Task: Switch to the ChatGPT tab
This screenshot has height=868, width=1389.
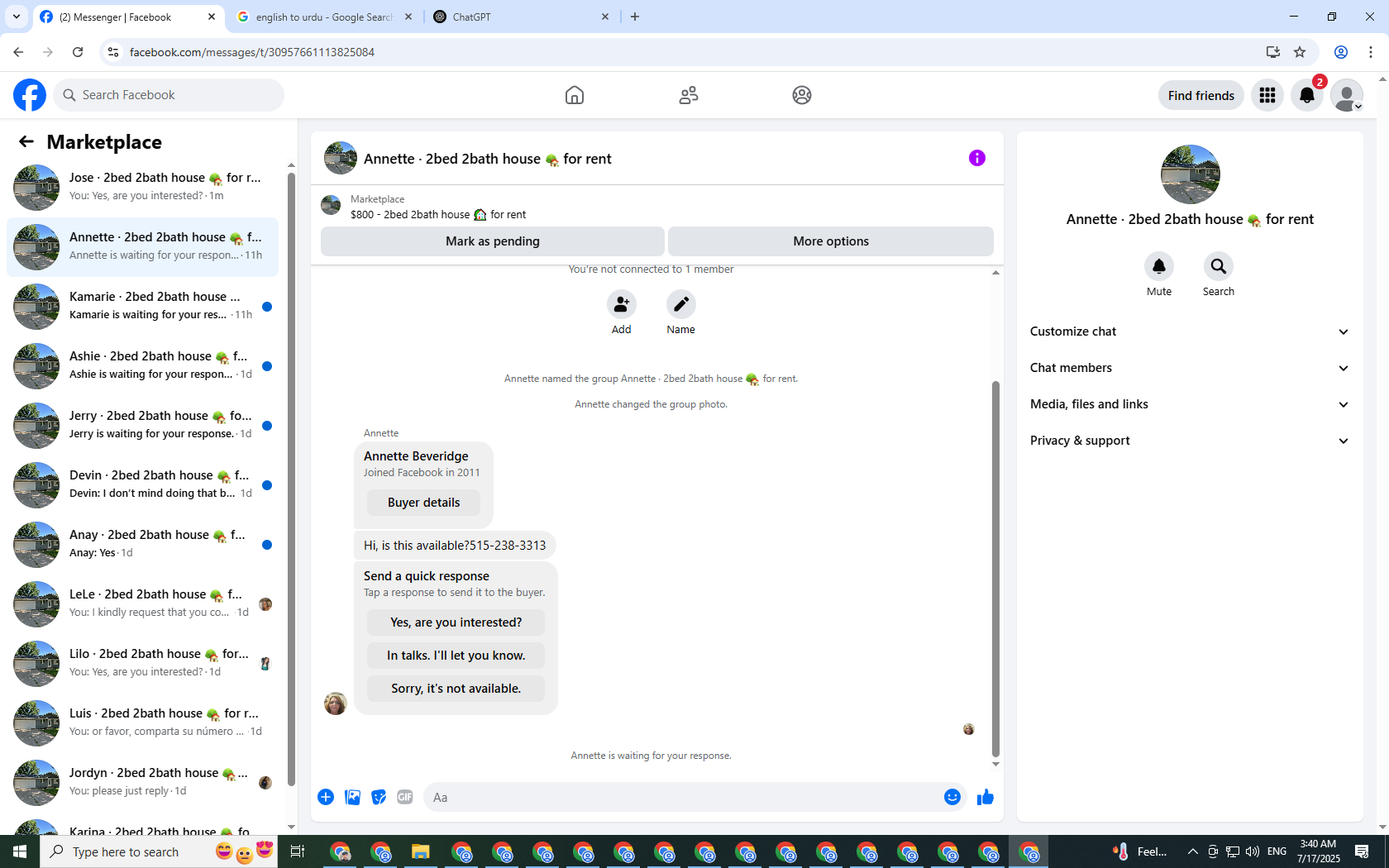Action: (x=522, y=17)
